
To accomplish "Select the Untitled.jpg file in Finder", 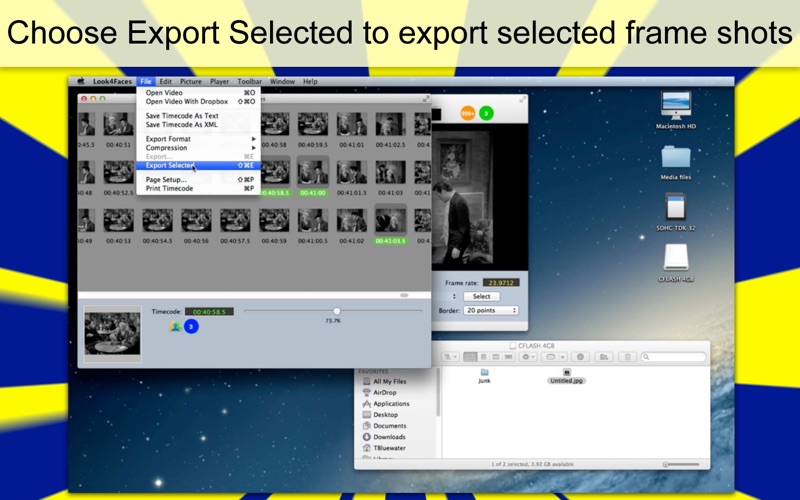I will (x=566, y=376).
